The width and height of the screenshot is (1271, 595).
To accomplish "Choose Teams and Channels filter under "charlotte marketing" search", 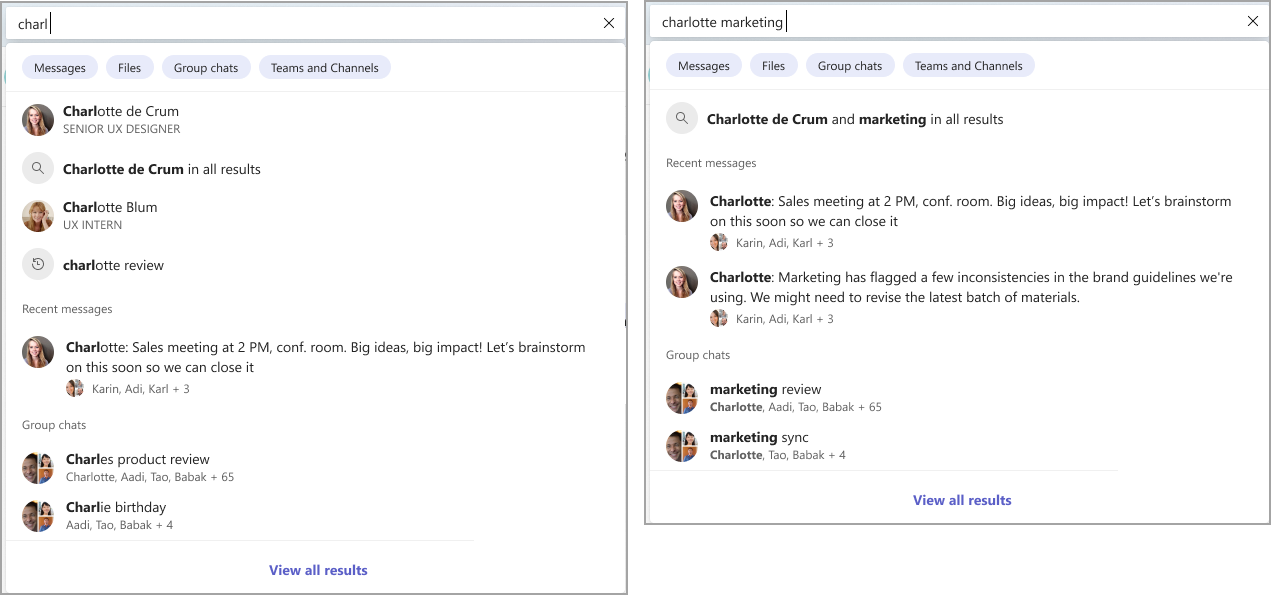I will [x=968, y=66].
